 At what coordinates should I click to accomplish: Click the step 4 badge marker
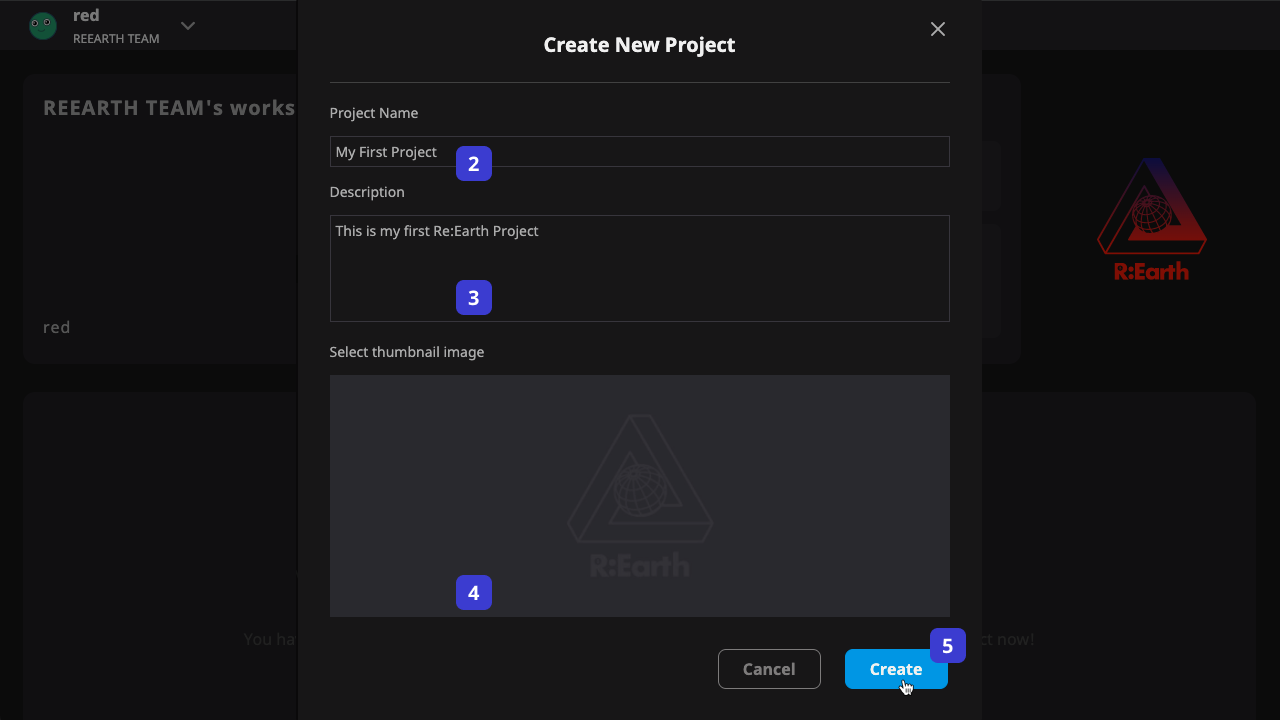pos(474,593)
